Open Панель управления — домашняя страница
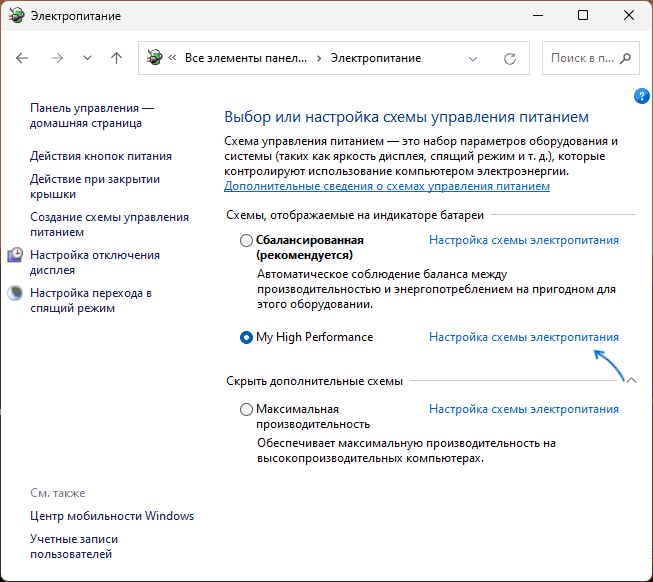The image size is (653, 582). [x=92, y=115]
